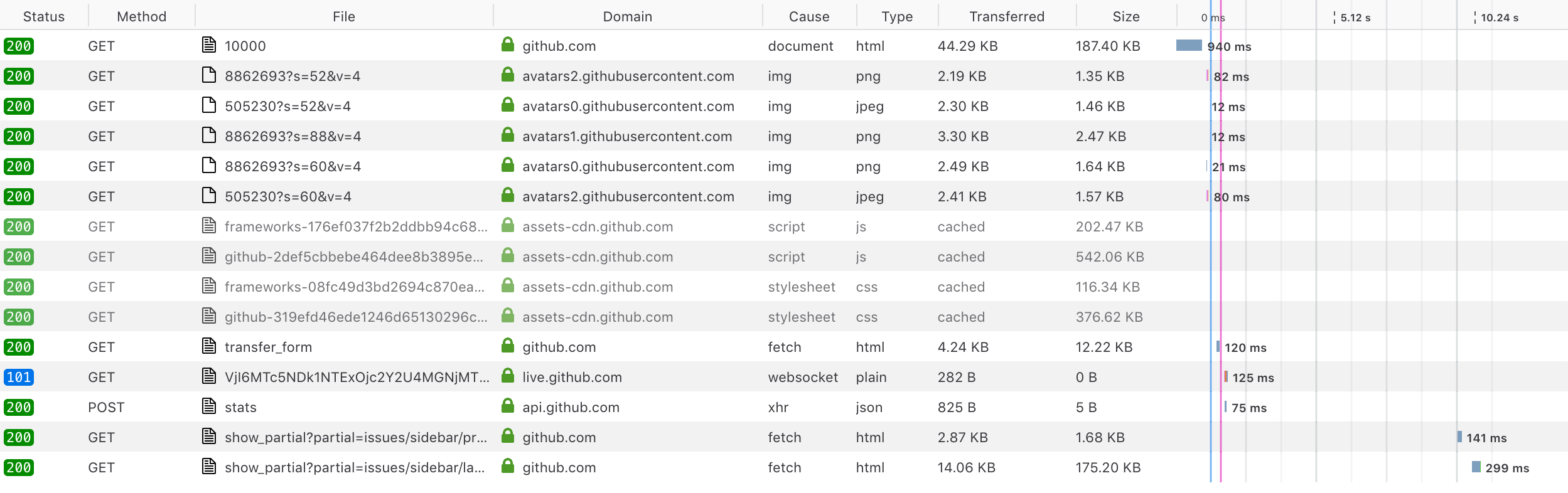Viewport: 1568px width, 493px height.
Task: Click the document icon next to transfer_form
Action: click(209, 347)
